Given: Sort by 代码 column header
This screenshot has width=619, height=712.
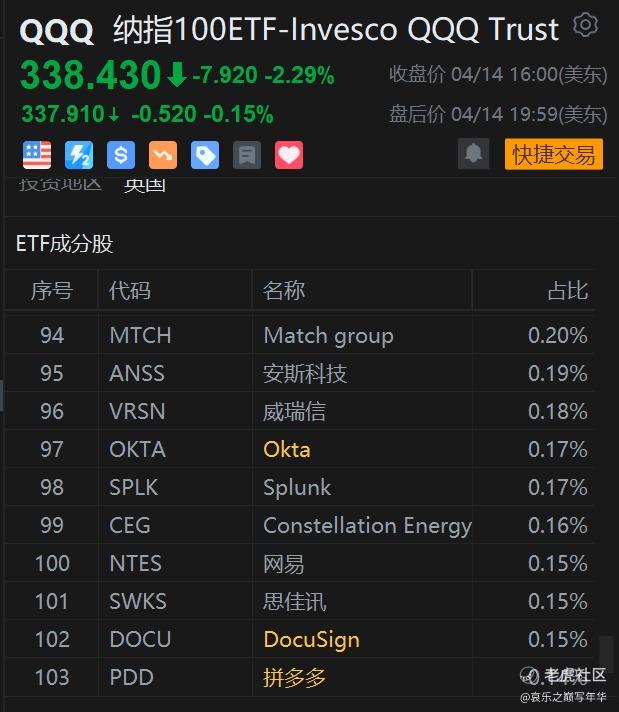Looking at the screenshot, I should (129, 291).
